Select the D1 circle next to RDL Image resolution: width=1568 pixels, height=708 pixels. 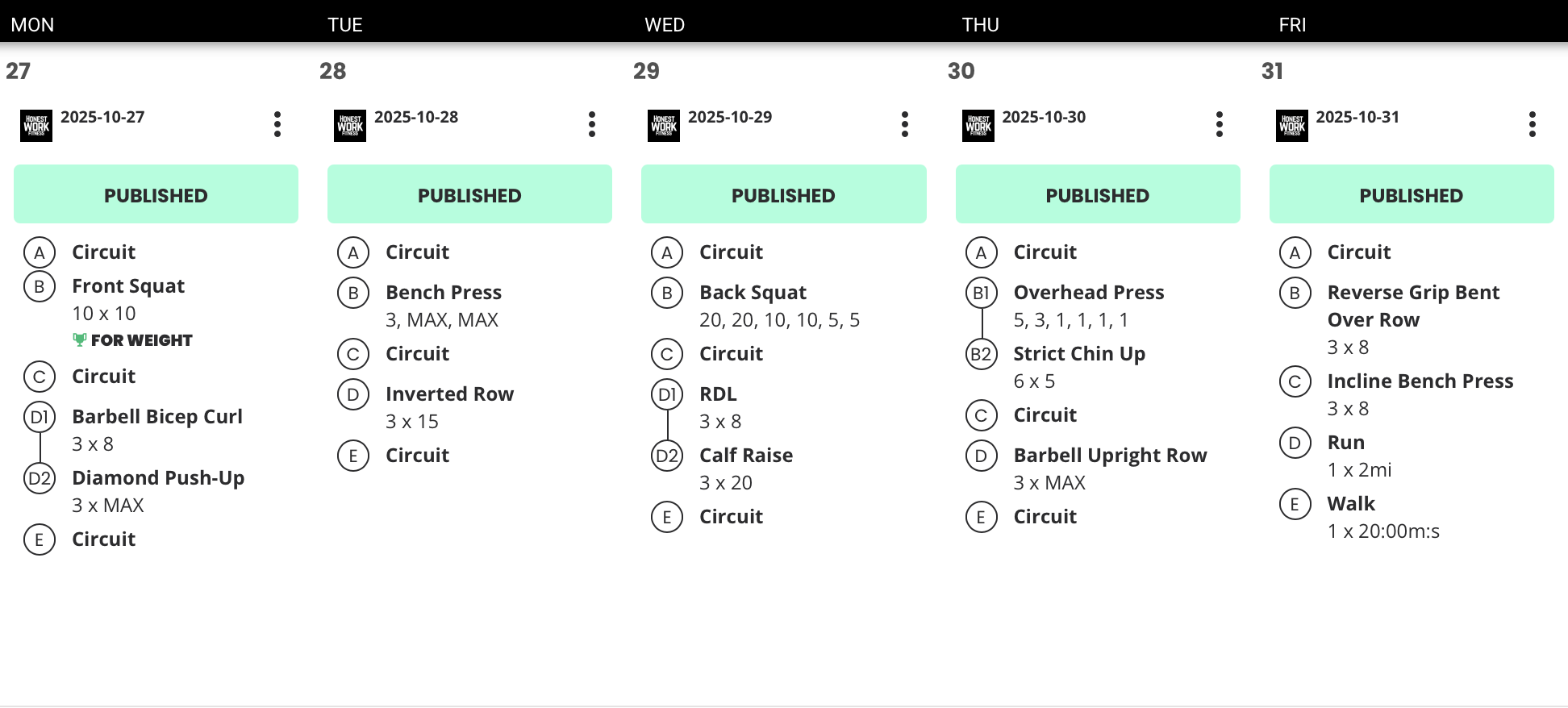(x=667, y=394)
